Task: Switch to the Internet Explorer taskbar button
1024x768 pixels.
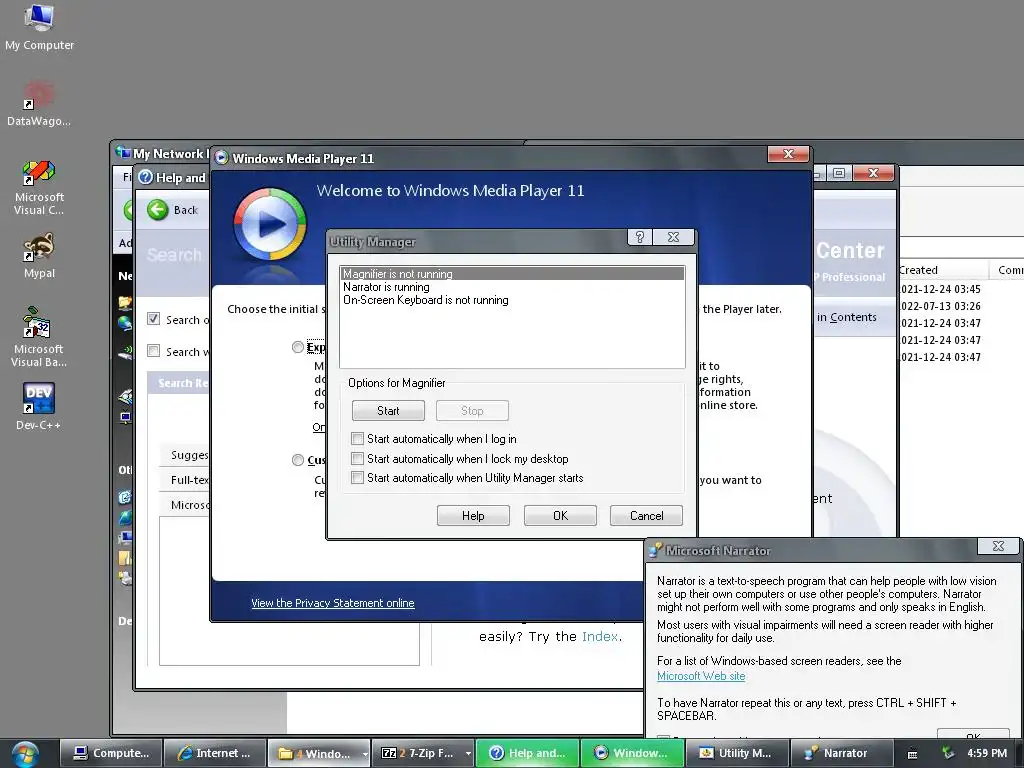Action: coord(215,753)
